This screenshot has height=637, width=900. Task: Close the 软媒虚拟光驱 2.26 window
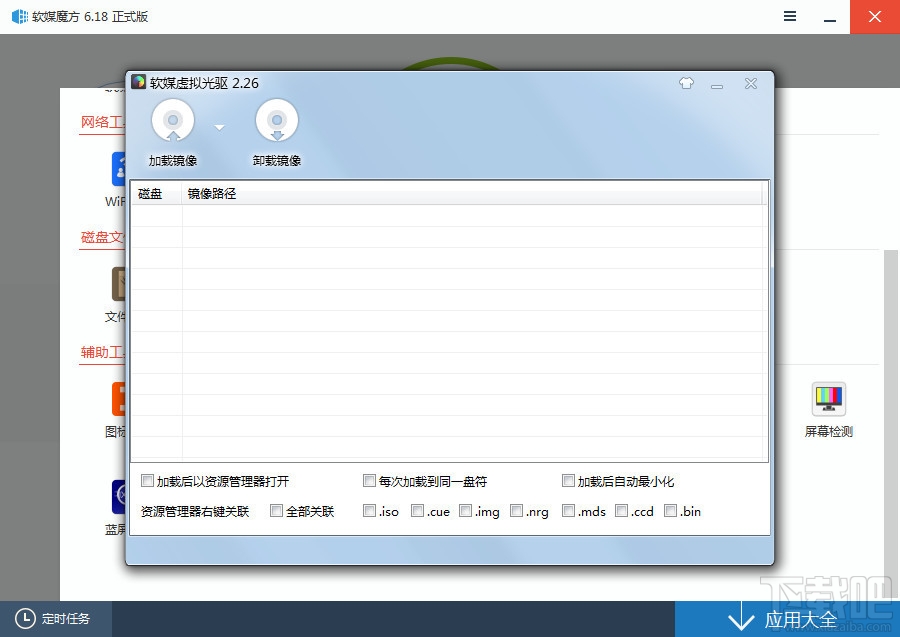pyautogui.click(x=751, y=84)
